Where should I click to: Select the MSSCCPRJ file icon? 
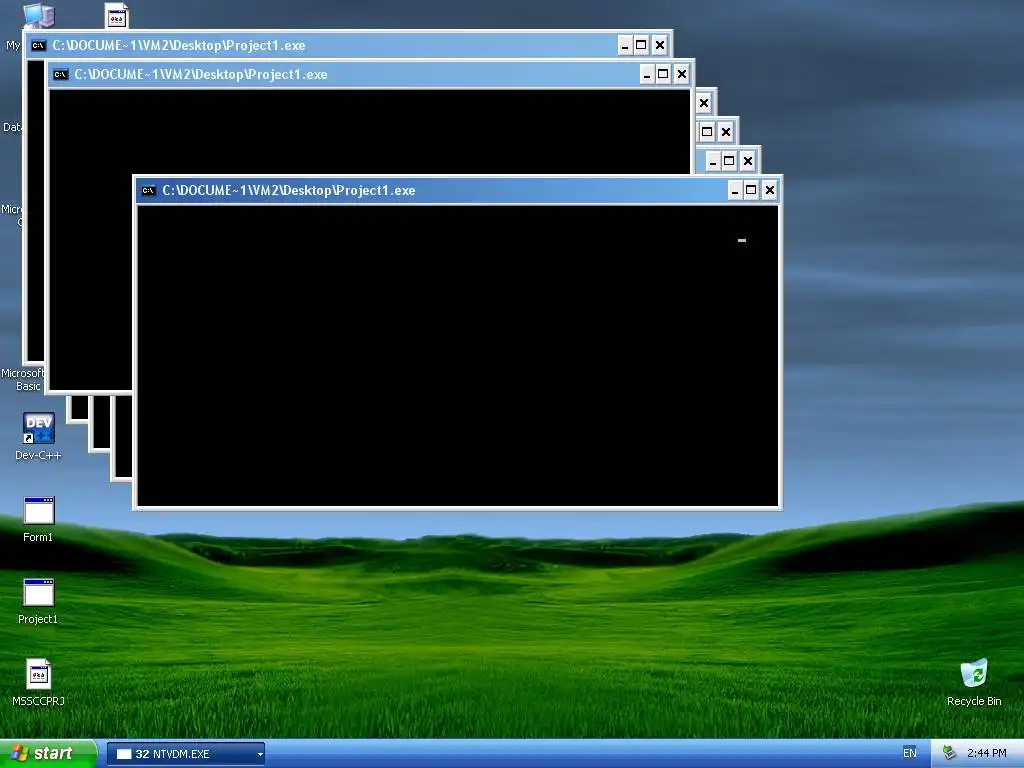click(x=38, y=682)
